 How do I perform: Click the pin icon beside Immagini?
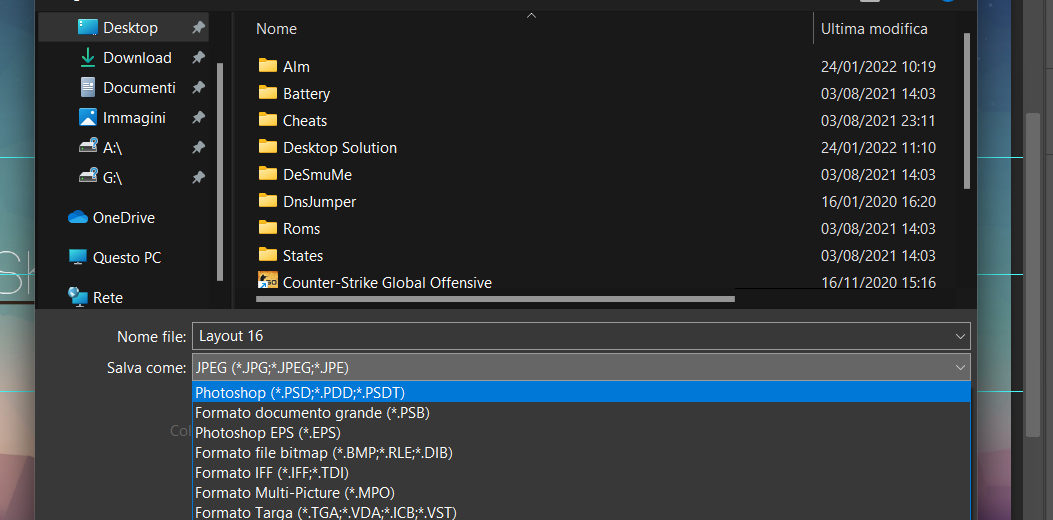(x=198, y=118)
